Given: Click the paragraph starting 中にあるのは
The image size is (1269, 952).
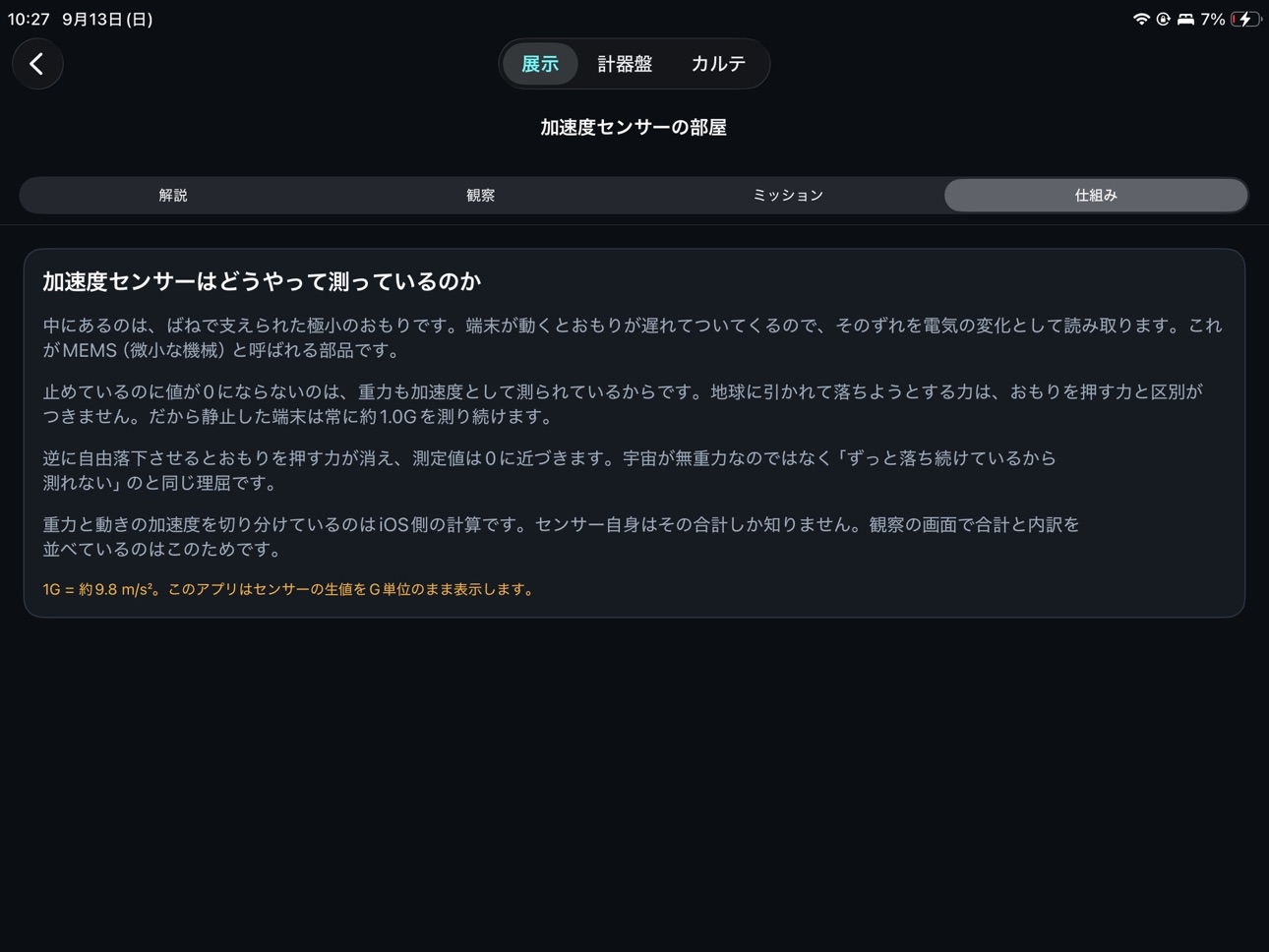Looking at the screenshot, I should coord(633,337).
